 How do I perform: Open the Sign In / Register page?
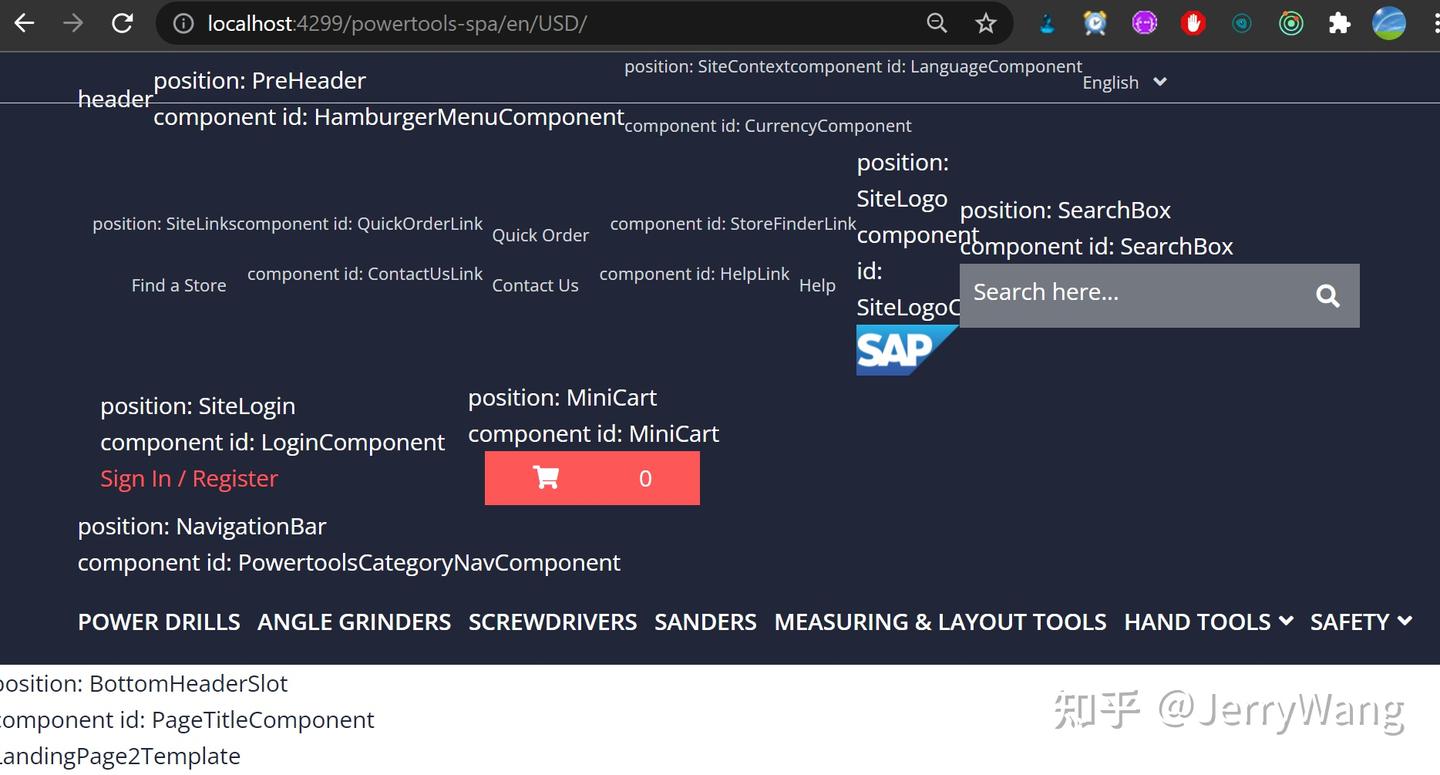[x=188, y=479]
